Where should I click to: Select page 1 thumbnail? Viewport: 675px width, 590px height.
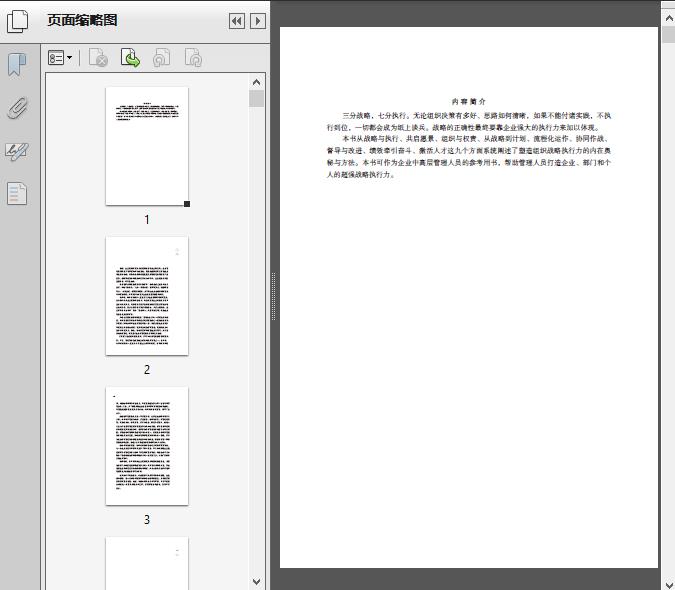pos(147,146)
